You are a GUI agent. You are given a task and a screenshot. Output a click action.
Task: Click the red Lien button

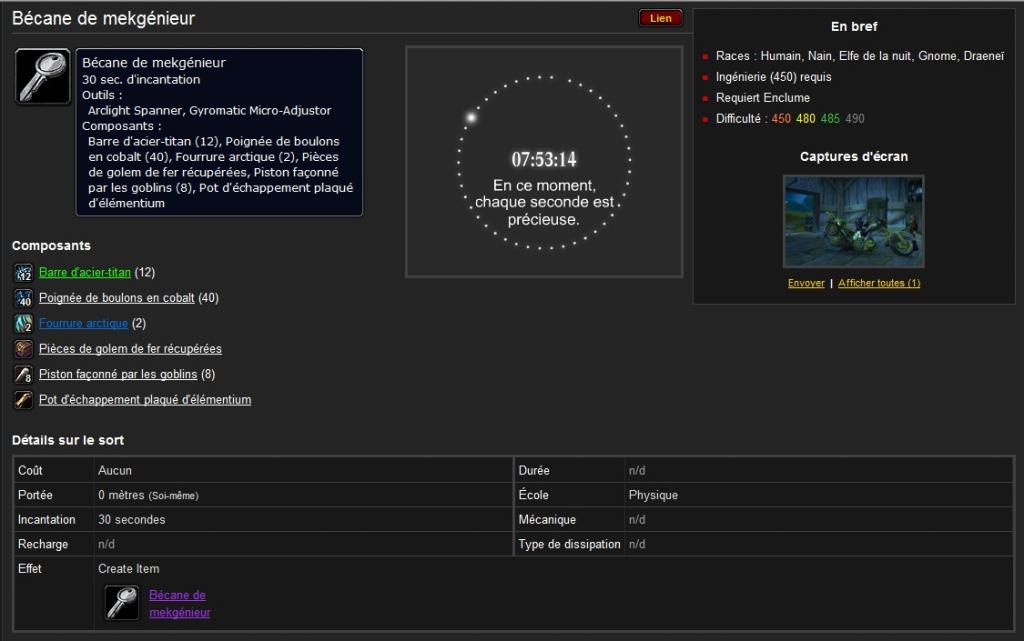(x=660, y=18)
